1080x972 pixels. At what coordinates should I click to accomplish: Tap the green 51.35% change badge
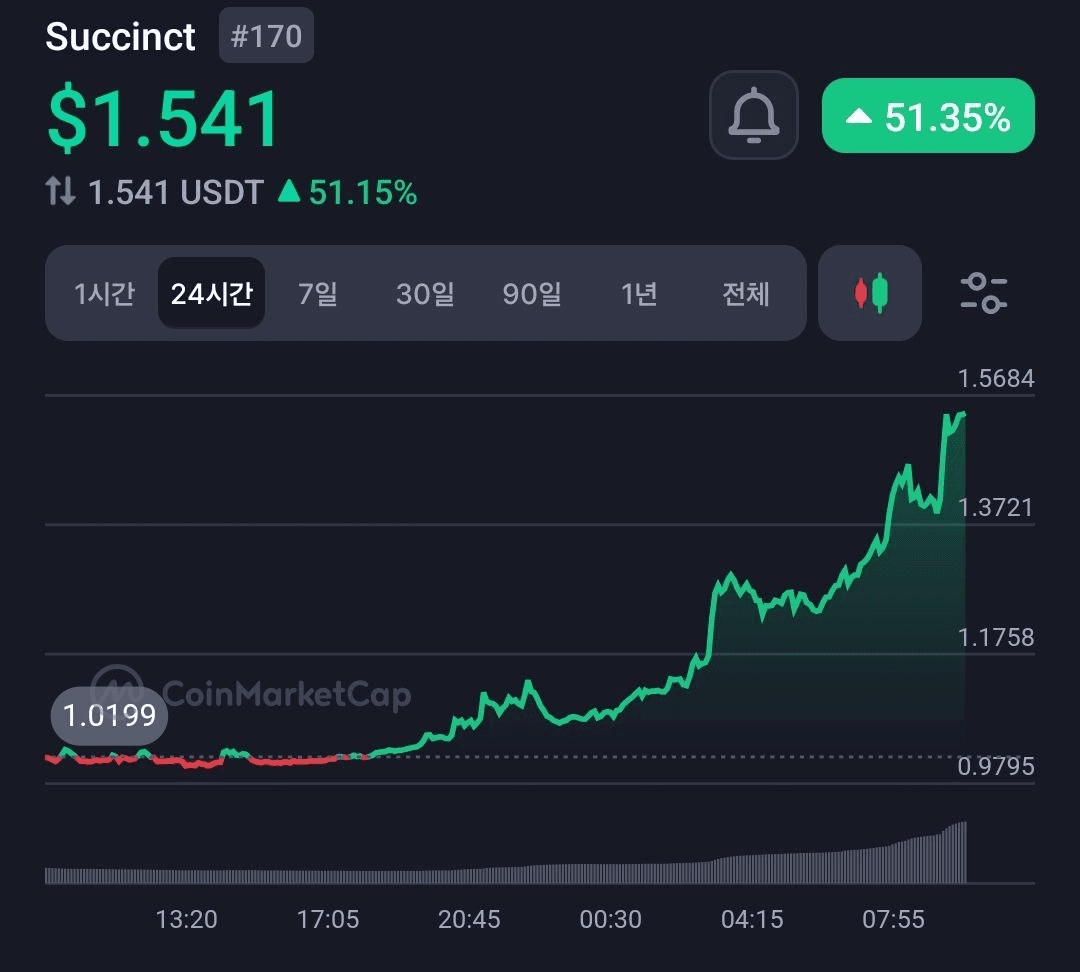click(928, 116)
